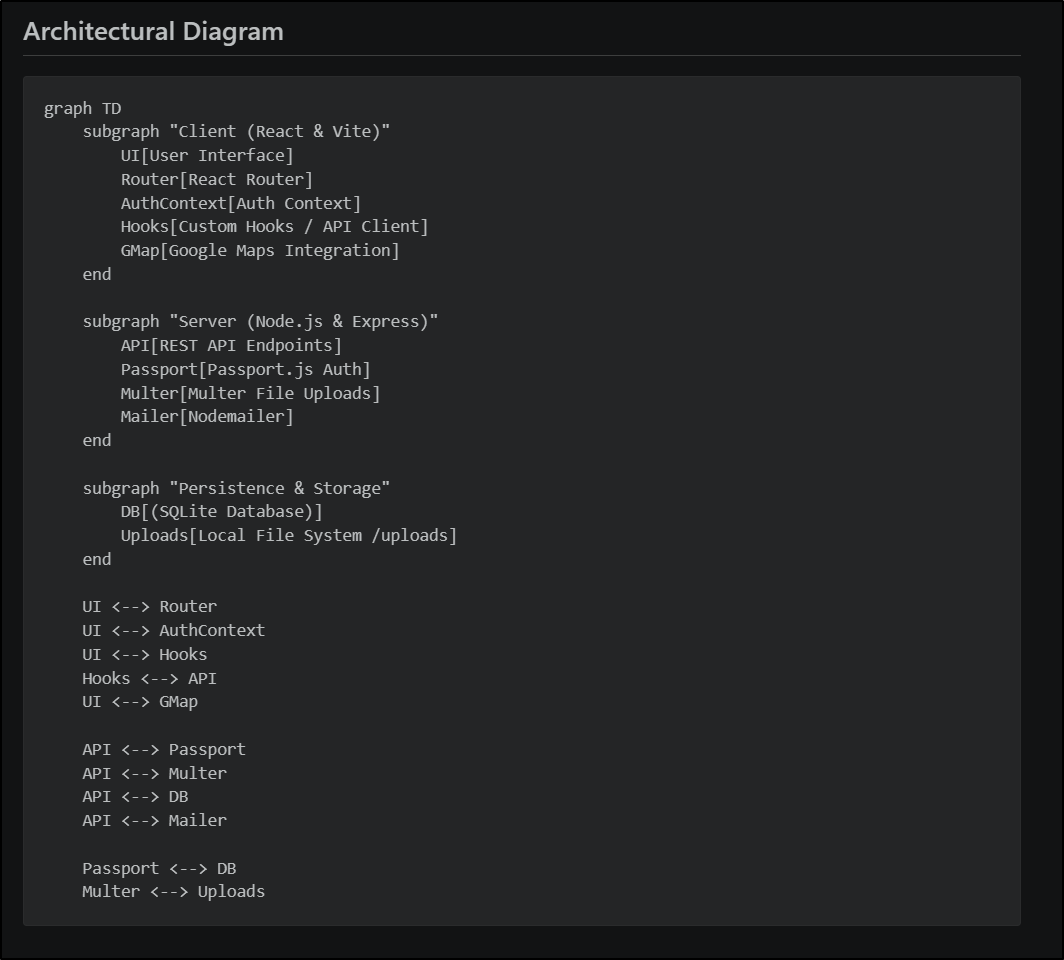Click the Hooks[Custom Hooks / API Client] line
The height and width of the screenshot is (960, 1064).
tap(274, 226)
